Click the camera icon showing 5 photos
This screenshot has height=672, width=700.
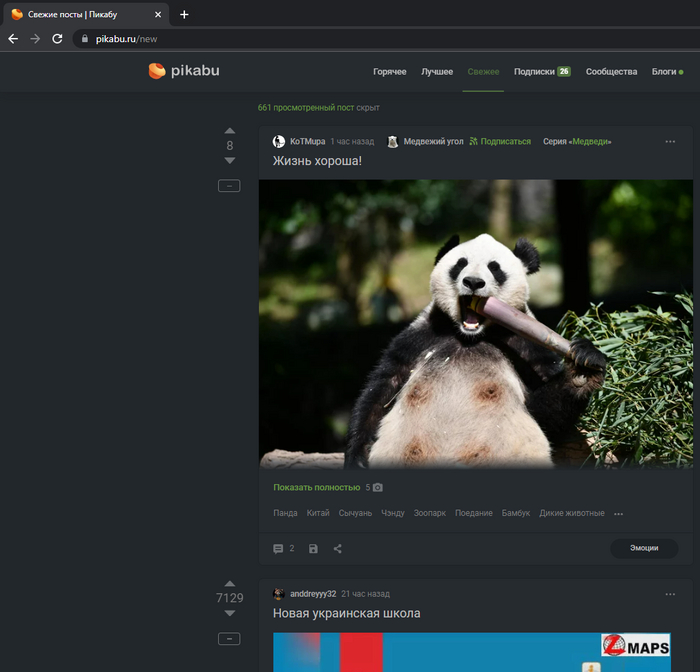378,487
